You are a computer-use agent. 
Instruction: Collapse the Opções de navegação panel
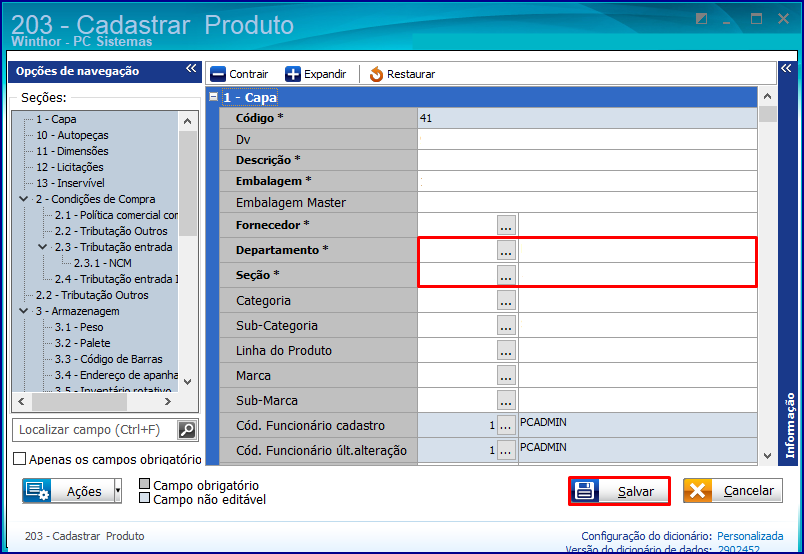(191, 68)
